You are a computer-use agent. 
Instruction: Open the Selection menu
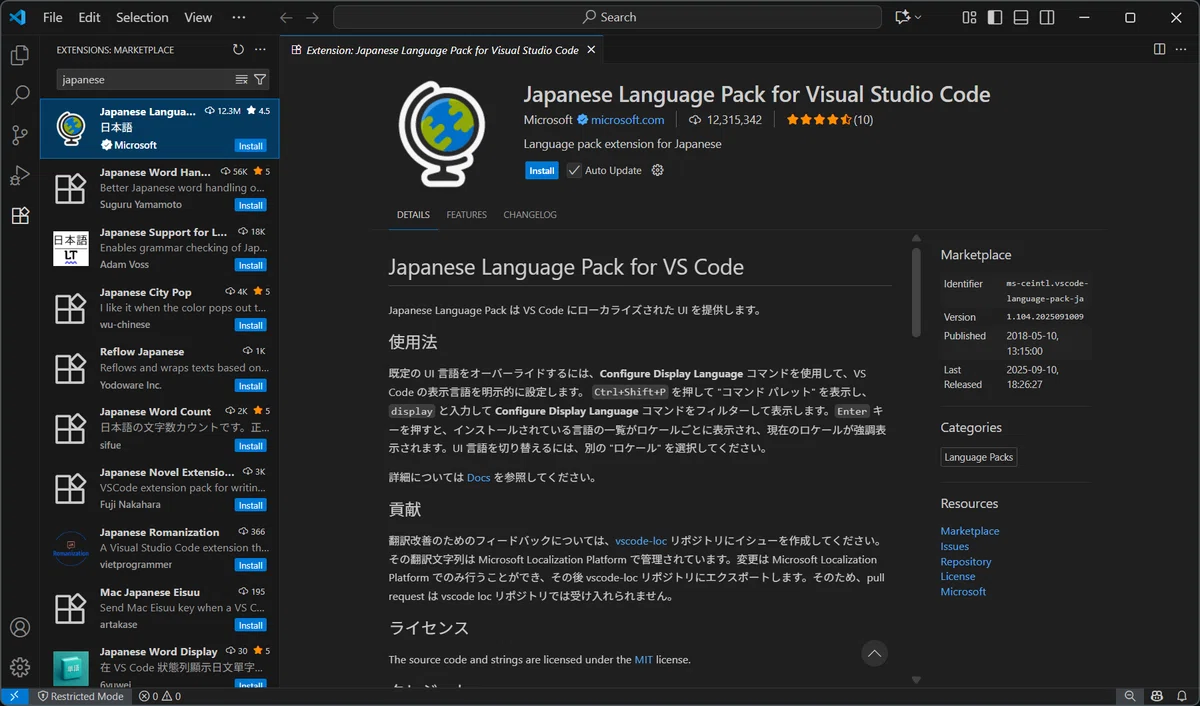click(142, 17)
